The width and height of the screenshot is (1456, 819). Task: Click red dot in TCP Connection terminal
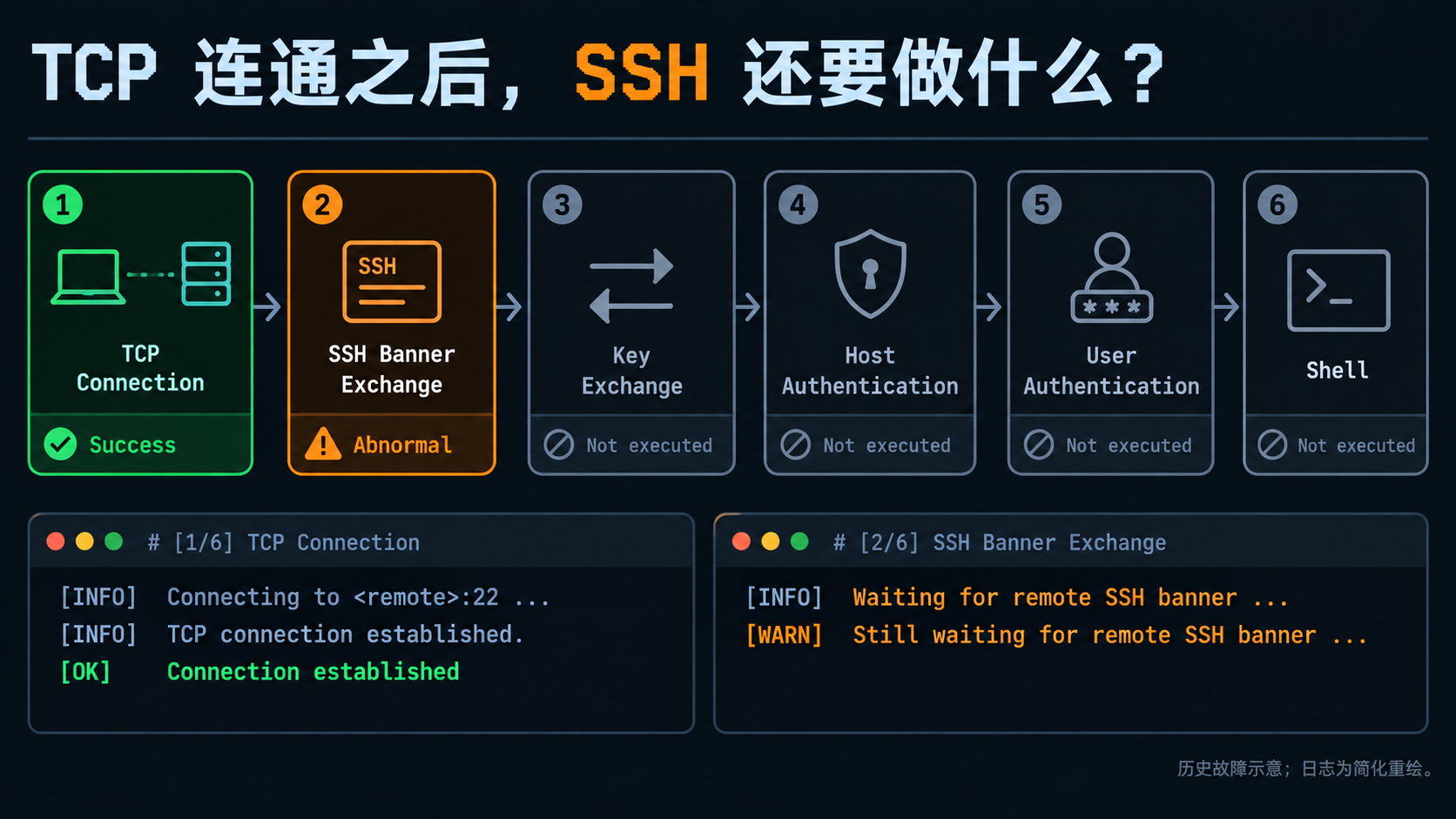[x=56, y=541]
